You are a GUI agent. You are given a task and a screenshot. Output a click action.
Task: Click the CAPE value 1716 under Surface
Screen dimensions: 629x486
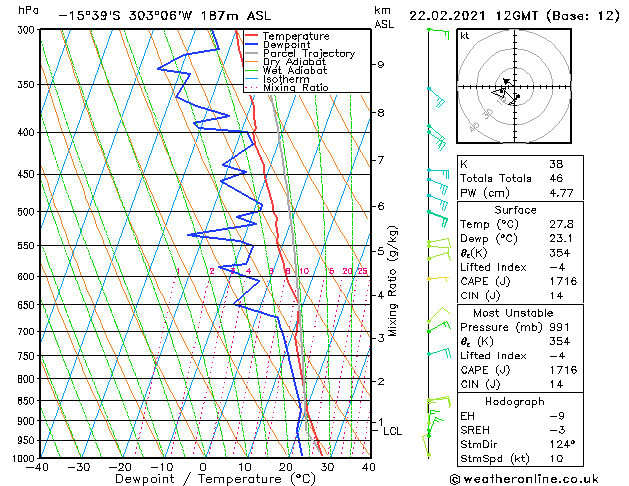pos(563,281)
